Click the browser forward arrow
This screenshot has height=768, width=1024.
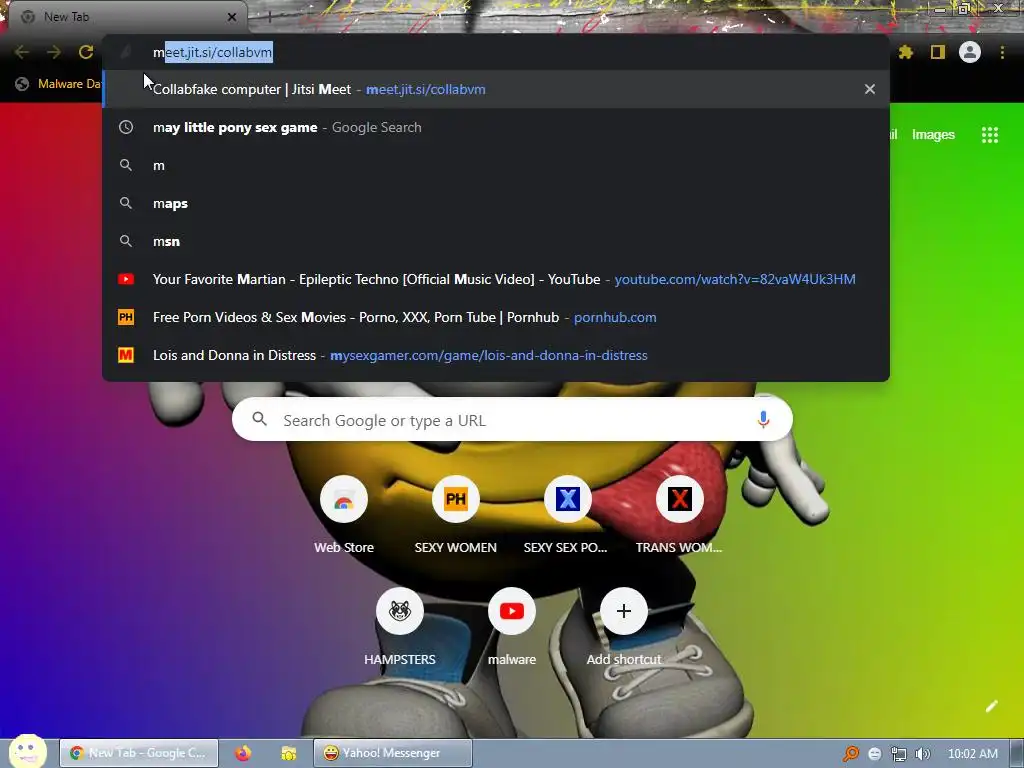pyautogui.click(x=54, y=52)
